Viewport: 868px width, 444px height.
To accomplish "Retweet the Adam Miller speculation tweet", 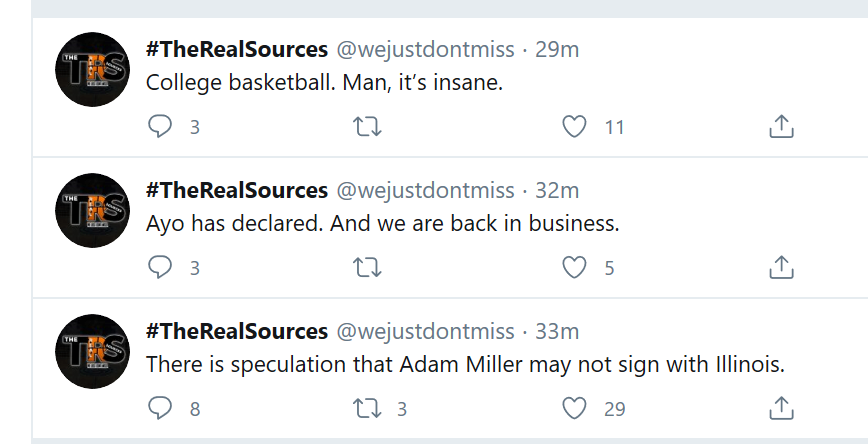I will 368,408.
